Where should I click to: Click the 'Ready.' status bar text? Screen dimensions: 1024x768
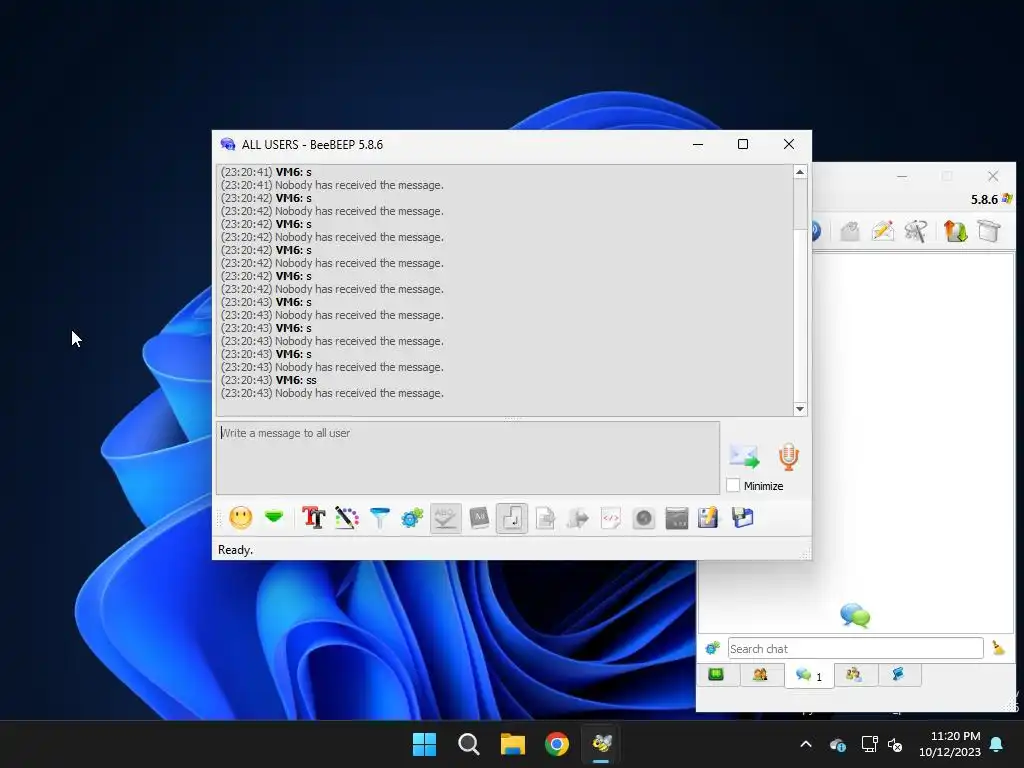click(235, 550)
